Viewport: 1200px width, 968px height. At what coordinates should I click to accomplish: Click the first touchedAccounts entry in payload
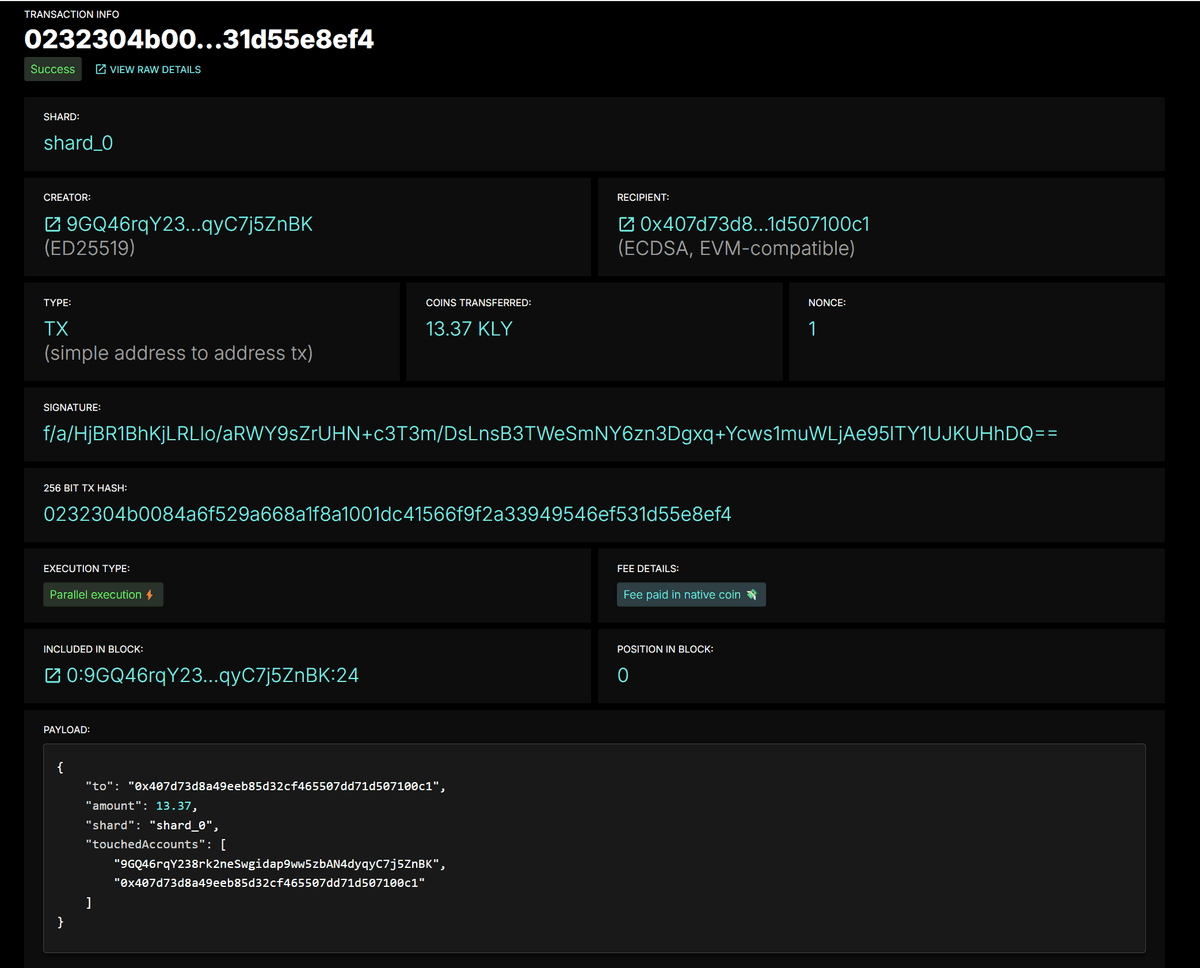coord(276,864)
